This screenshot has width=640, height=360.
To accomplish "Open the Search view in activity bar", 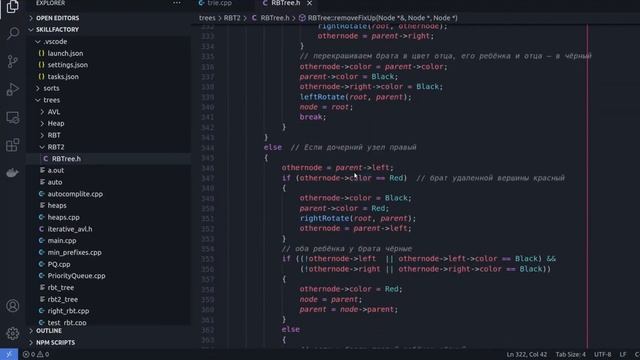I will point(13,33).
